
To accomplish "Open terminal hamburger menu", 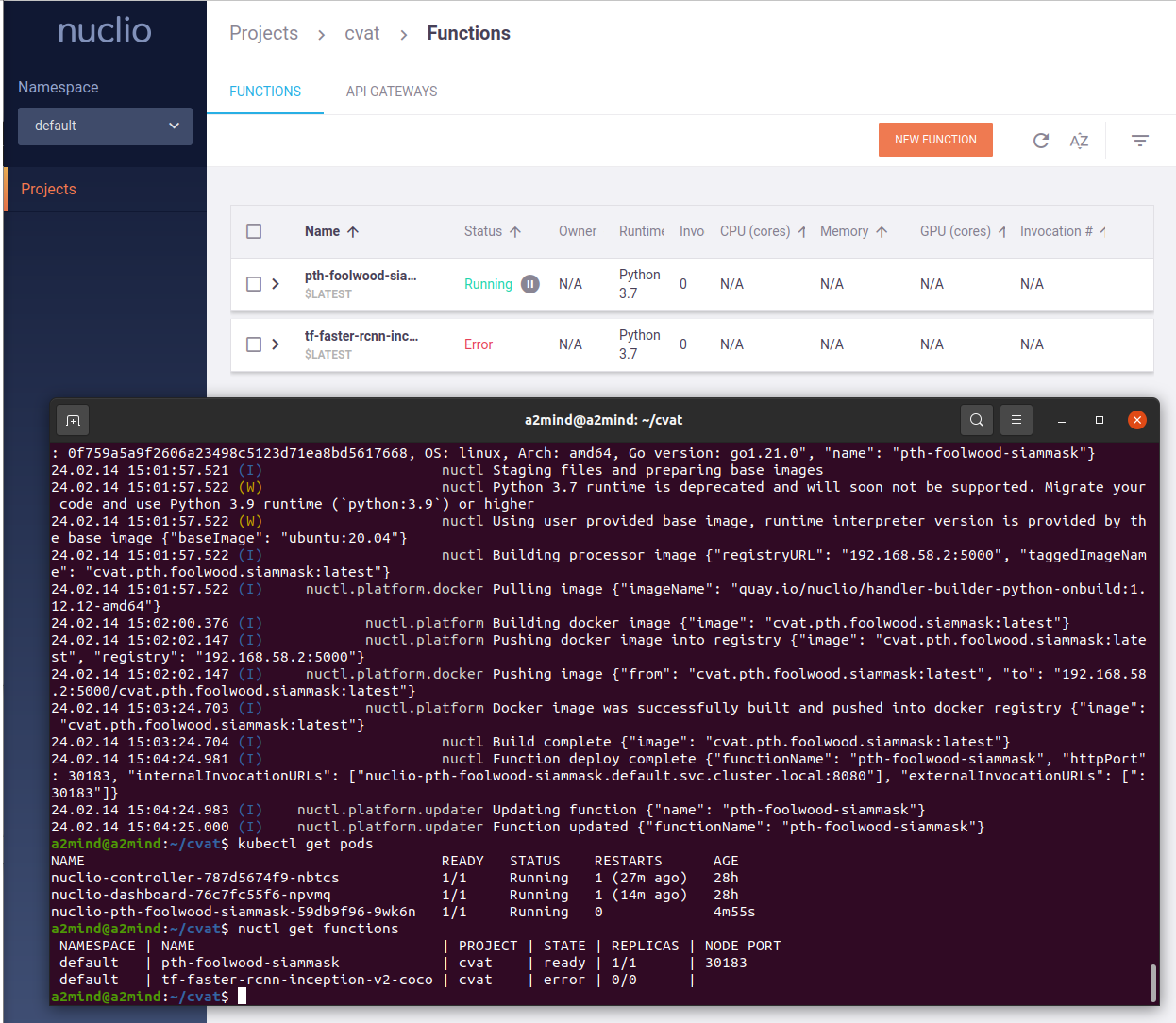I will tap(1016, 420).
